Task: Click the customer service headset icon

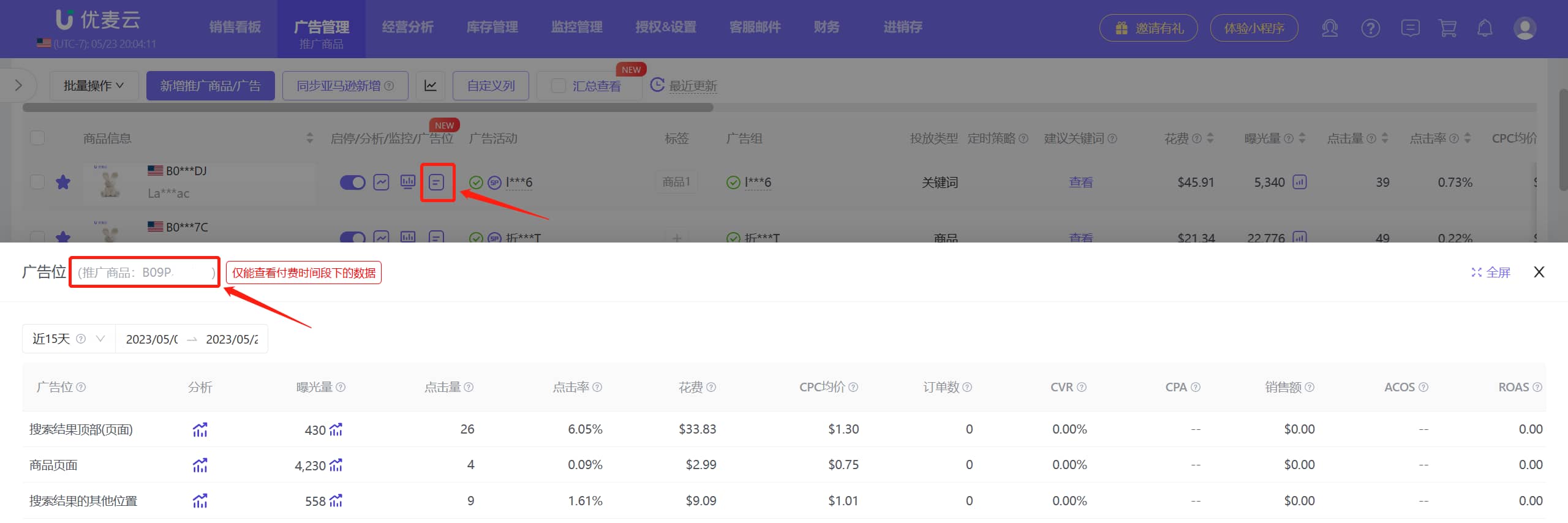Action: [1330, 28]
